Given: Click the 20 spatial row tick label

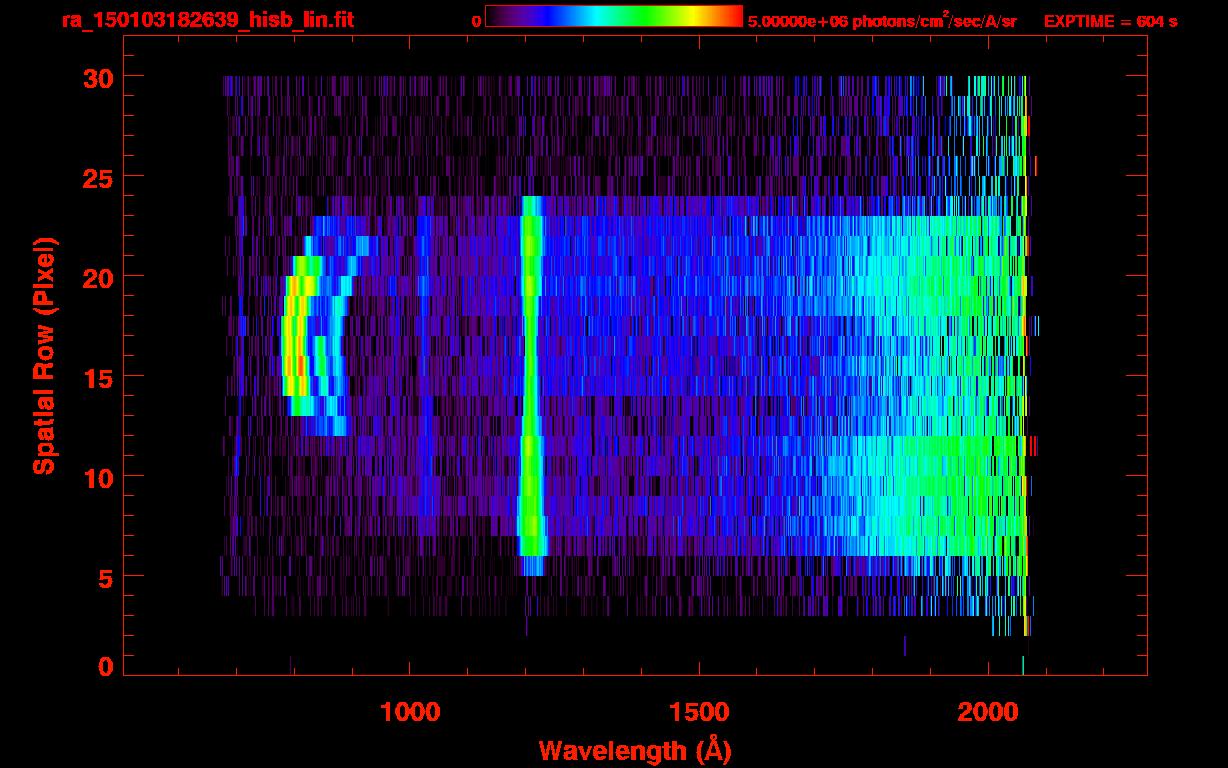Looking at the screenshot, I should pyautogui.click(x=97, y=277).
